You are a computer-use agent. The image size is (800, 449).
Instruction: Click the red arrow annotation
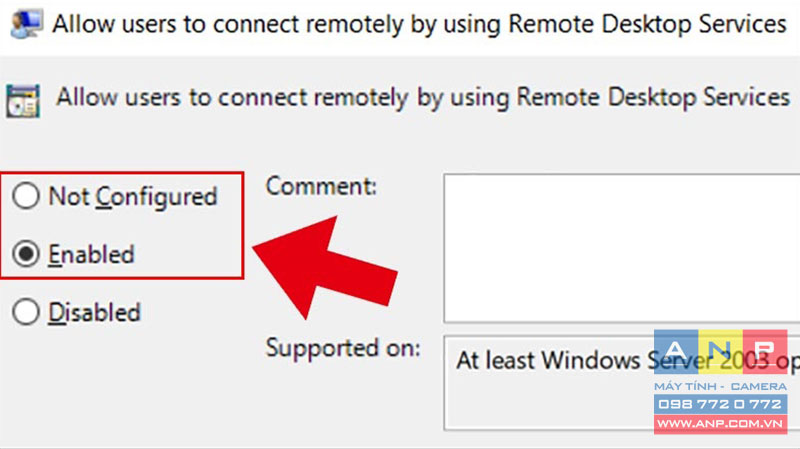[325, 268]
